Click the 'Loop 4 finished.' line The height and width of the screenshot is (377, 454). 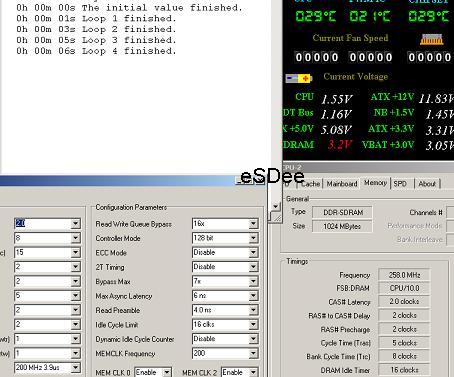point(129,51)
